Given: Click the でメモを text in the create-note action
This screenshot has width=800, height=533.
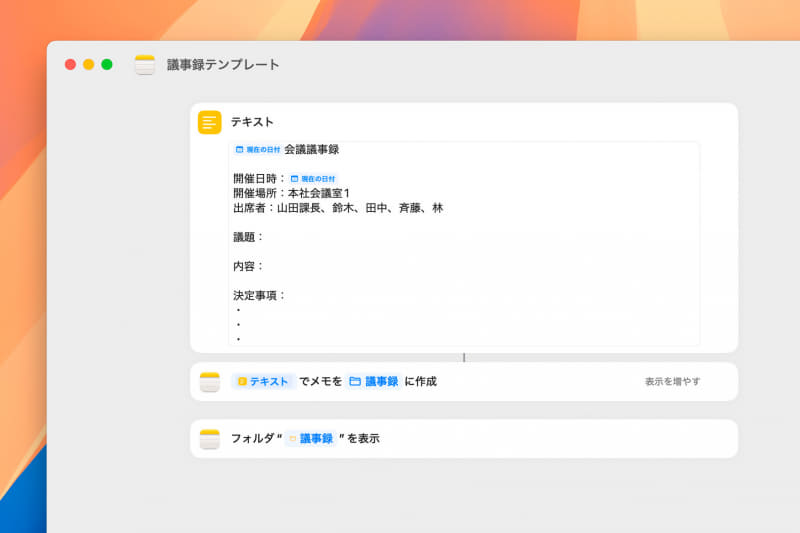Looking at the screenshot, I should pyautogui.click(x=320, y=382).
